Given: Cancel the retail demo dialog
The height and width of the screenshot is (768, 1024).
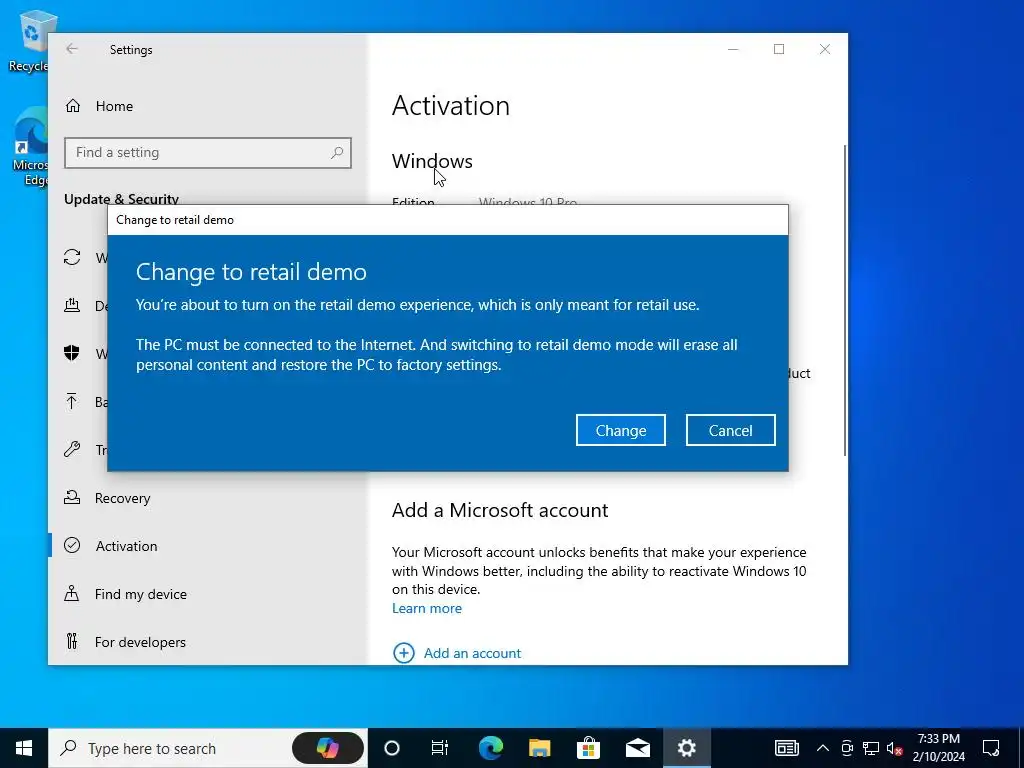Looking at the screenshot, I should 730,430.
